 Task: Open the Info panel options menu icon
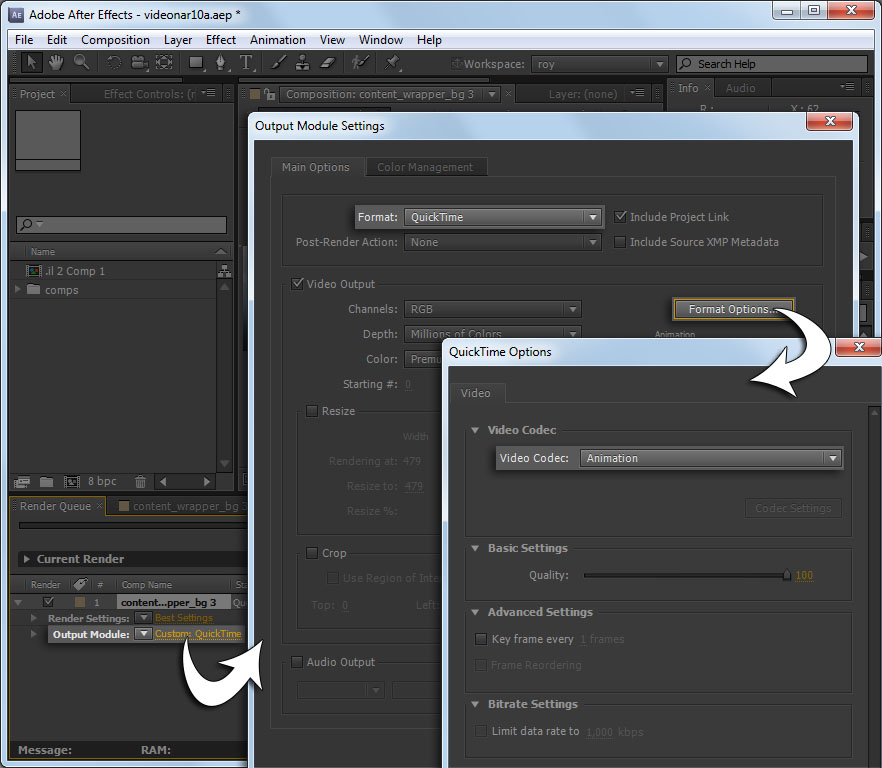pyautogui.click(x=848, y=87)
